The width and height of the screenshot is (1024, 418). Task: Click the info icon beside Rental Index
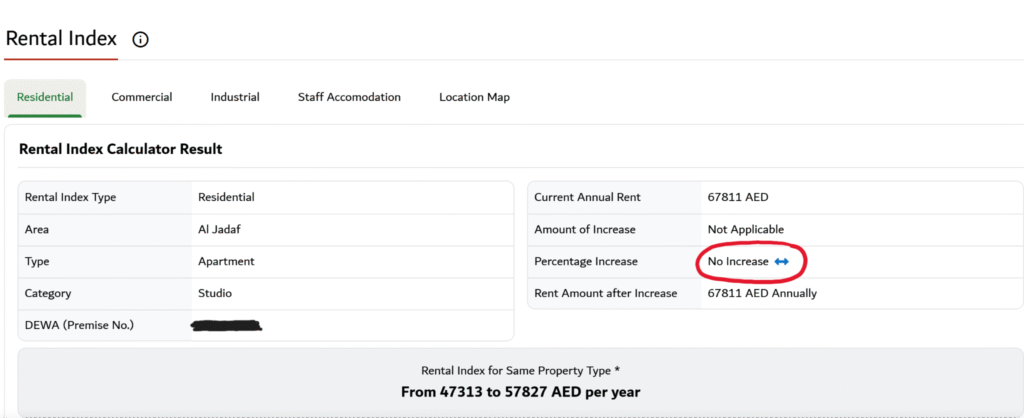tap(140, 40)
